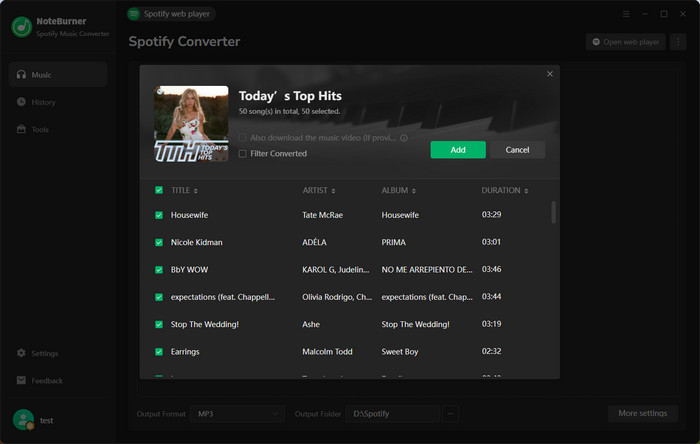Sort songs by TITLE column

(184, 191)
